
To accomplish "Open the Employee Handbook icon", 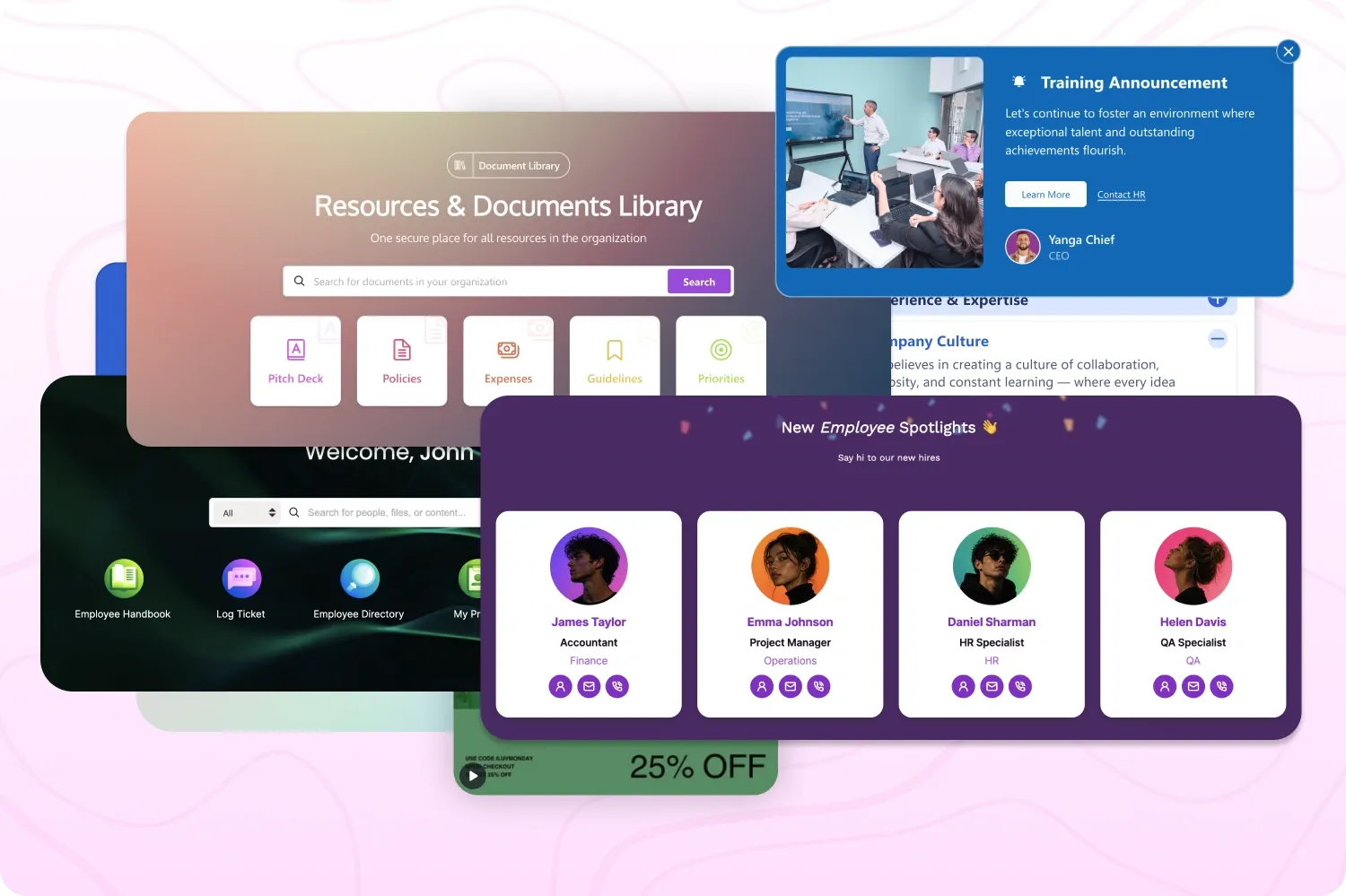I will point(124,578).
